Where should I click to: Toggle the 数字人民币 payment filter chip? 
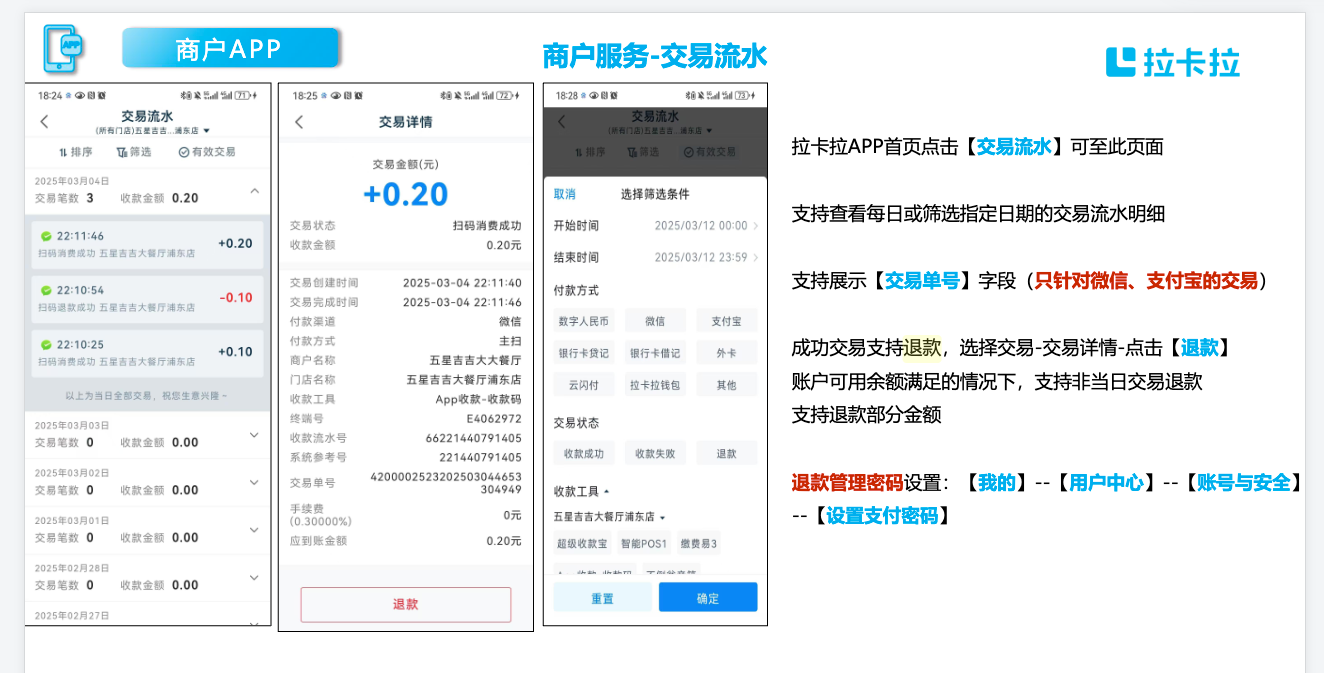tap(584, 321)
